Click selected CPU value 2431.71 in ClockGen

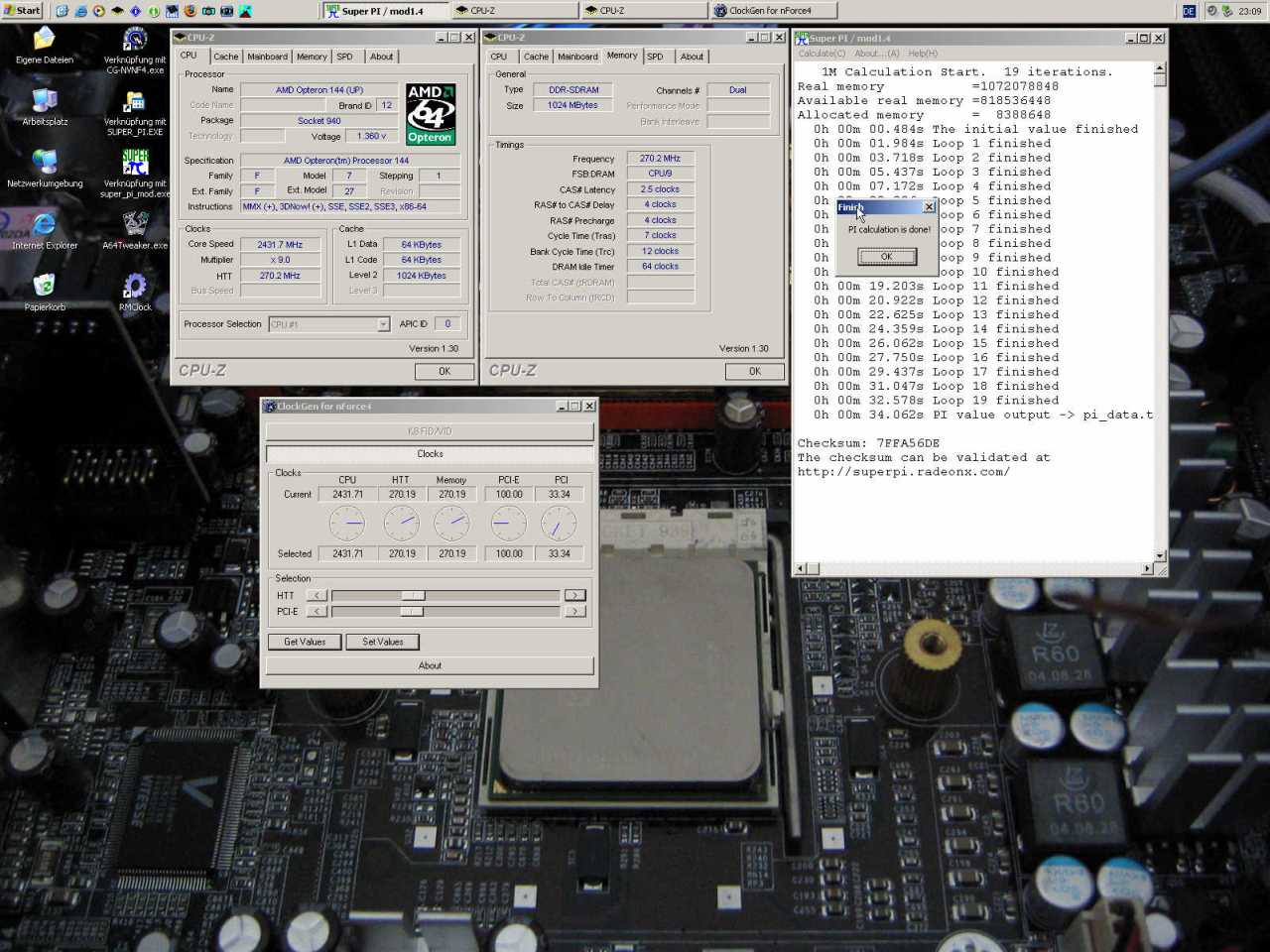pyautogui.click(x=347, y=554)
